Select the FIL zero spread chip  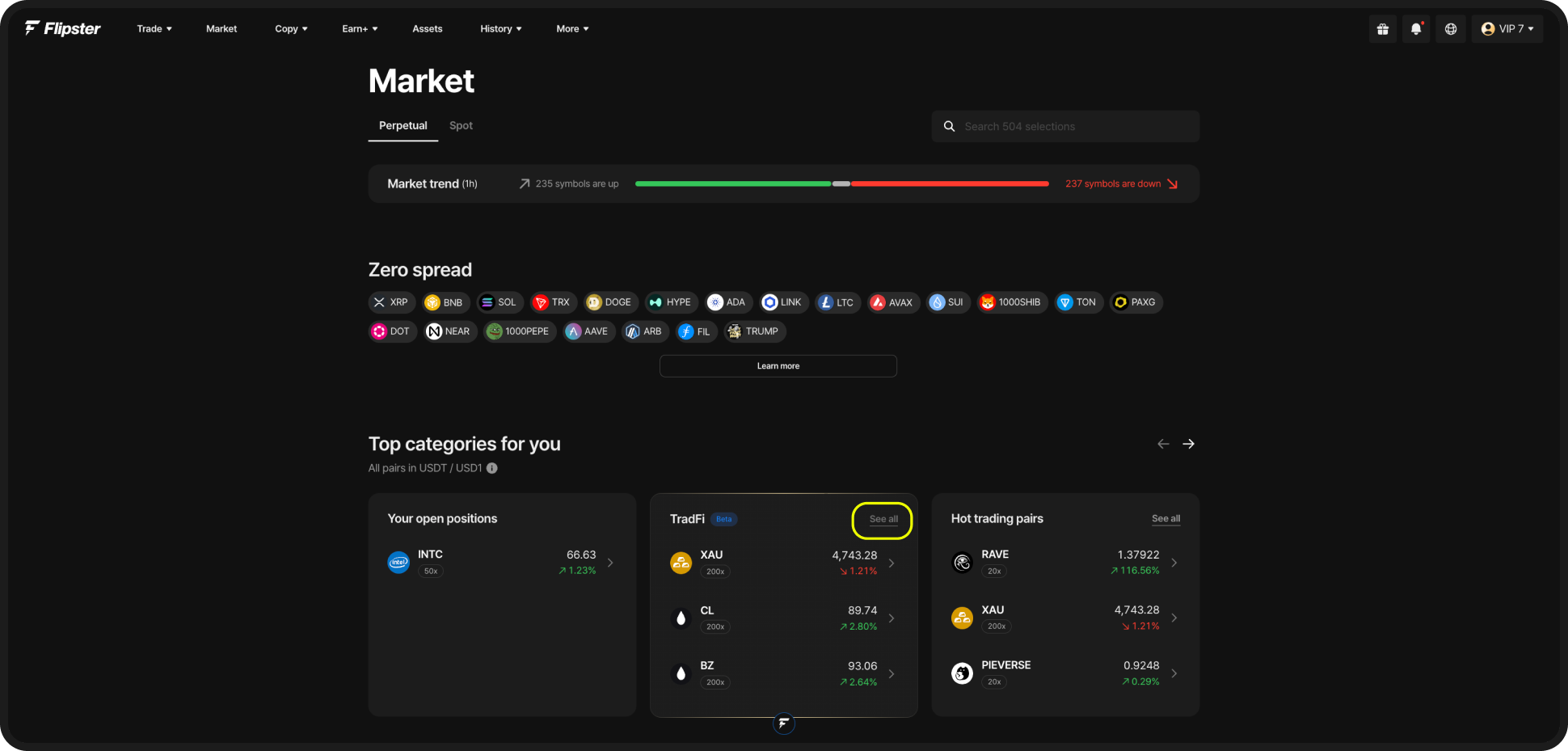[697, 331]
